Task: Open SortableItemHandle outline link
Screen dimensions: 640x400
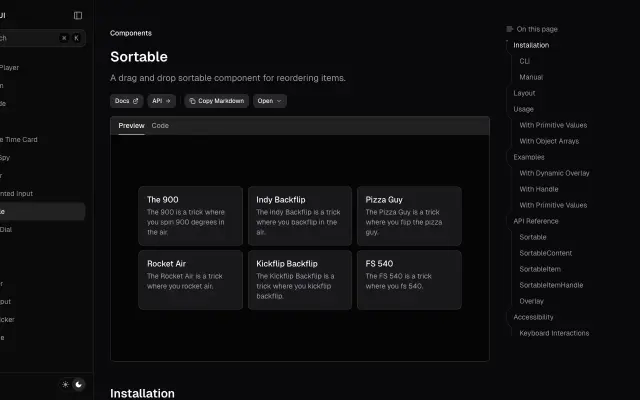Action: (551, 285)
